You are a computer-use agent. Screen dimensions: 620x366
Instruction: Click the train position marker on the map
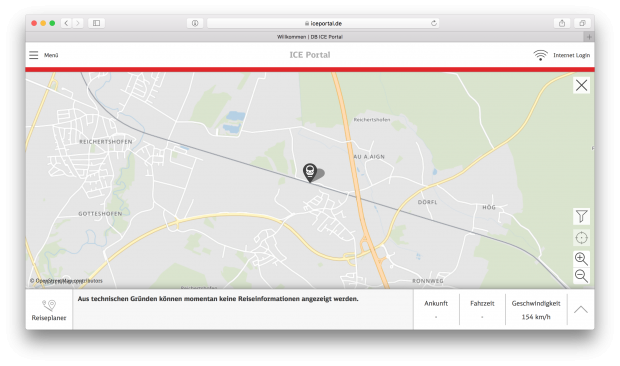(x=310, y=172)
